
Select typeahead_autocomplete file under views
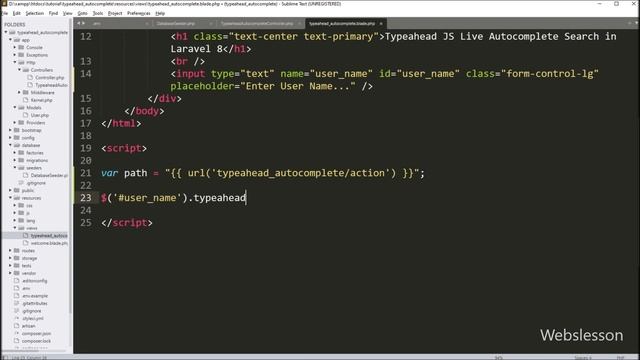[x=49, y=236]
